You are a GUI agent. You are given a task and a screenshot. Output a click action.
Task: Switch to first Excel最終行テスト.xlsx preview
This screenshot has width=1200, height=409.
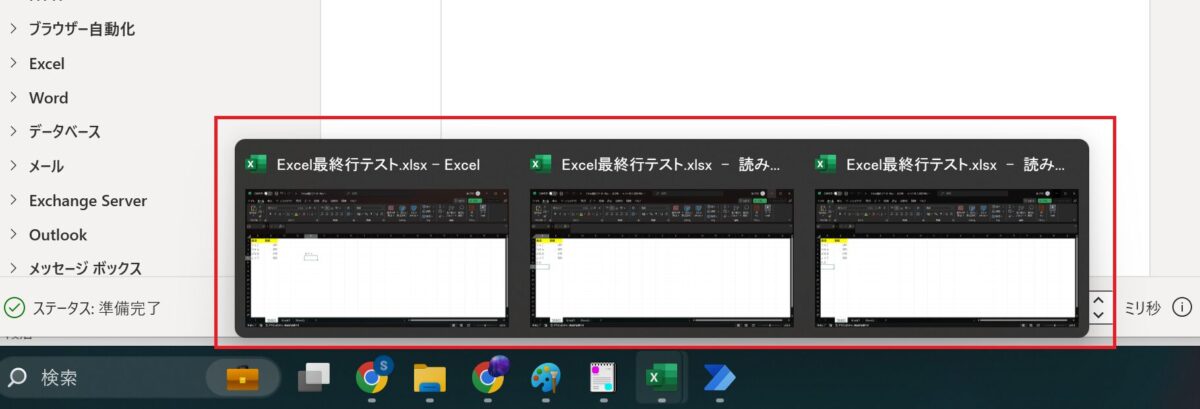[378, 255]
